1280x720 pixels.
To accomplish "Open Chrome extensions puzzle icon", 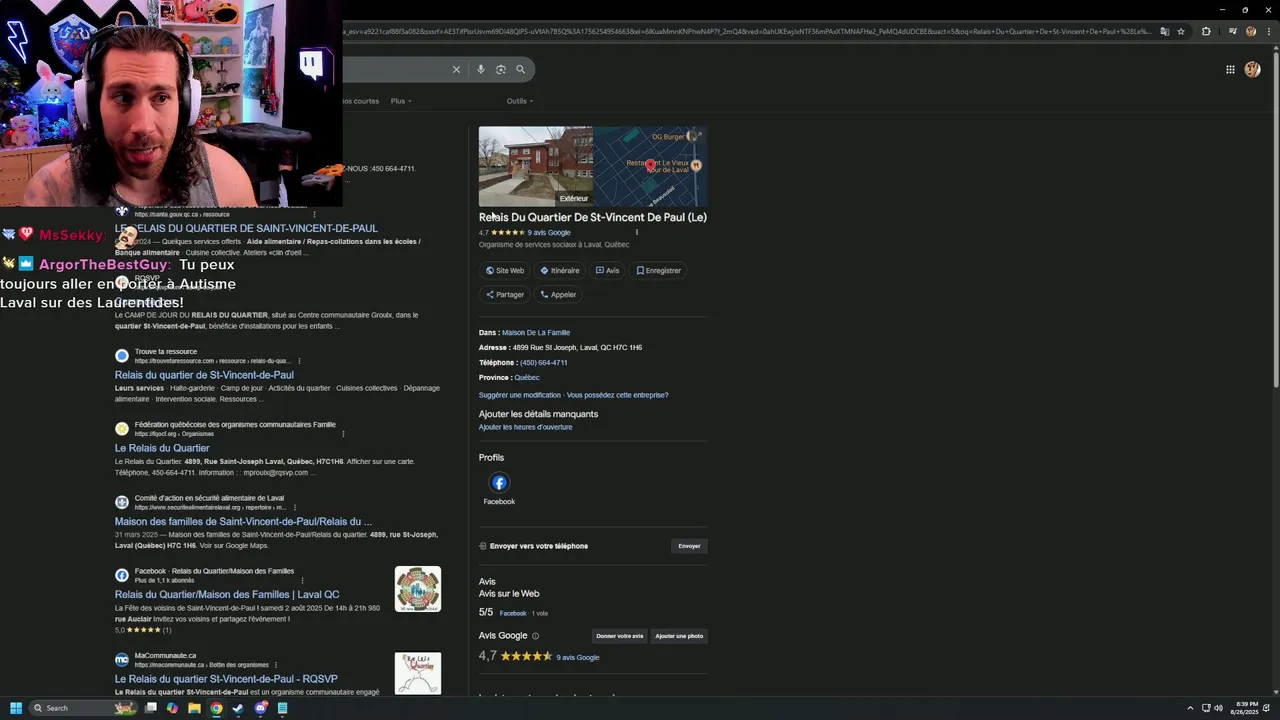I will point(1206,31).
